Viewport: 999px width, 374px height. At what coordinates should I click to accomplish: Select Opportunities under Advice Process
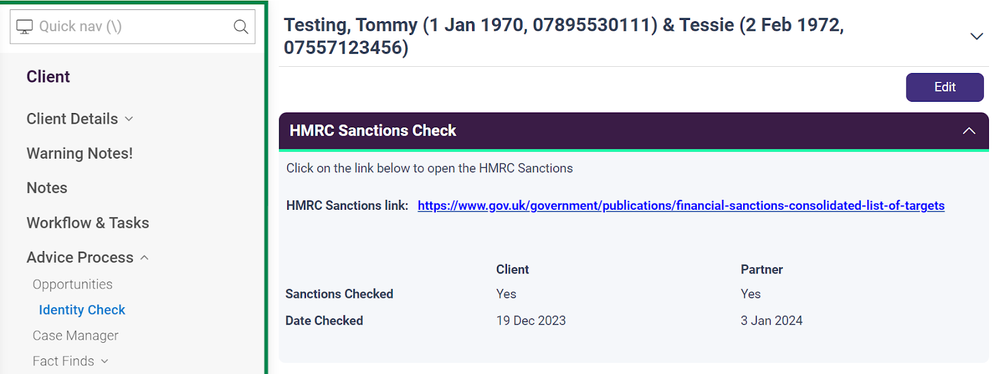(x=73, y=284)
